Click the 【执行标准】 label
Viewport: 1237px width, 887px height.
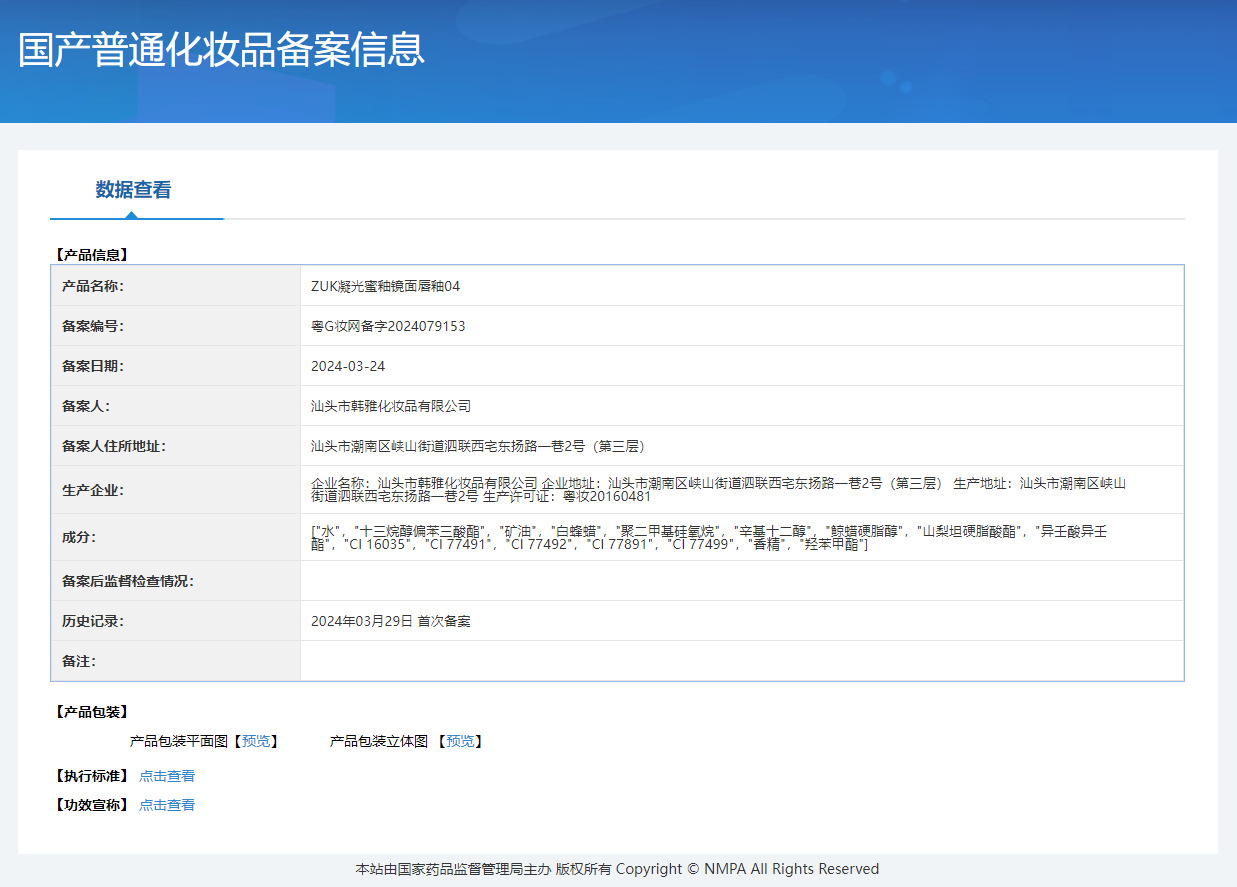pos(91,776)
